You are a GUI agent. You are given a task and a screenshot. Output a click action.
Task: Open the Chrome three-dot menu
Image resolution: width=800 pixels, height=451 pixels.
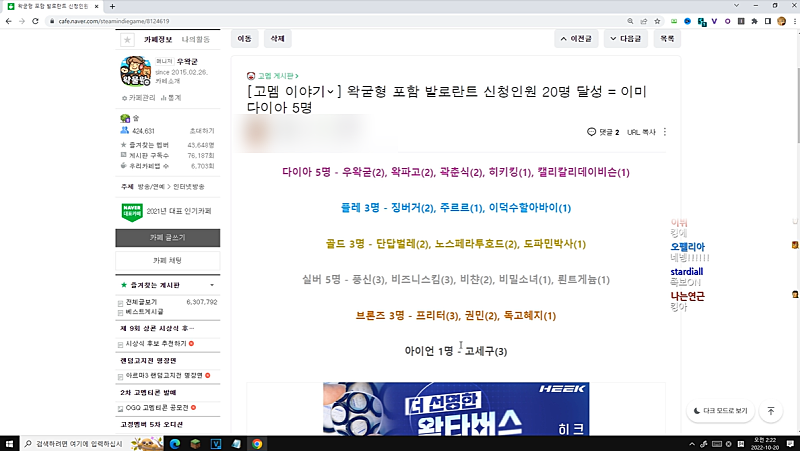tap(794, 21)
